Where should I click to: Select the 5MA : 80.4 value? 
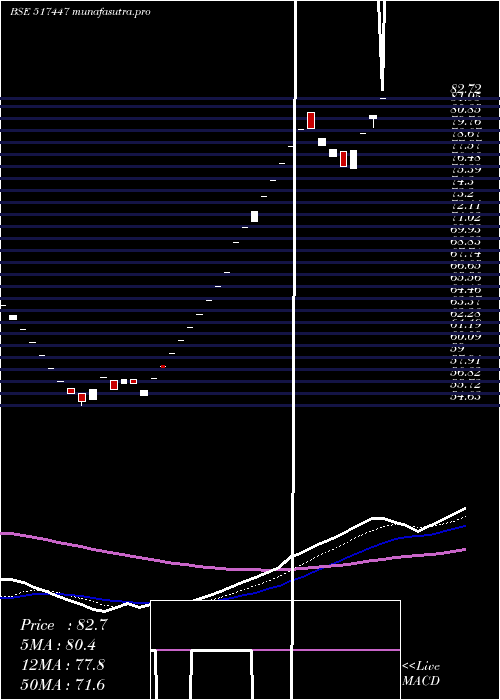tap(58, 645)
